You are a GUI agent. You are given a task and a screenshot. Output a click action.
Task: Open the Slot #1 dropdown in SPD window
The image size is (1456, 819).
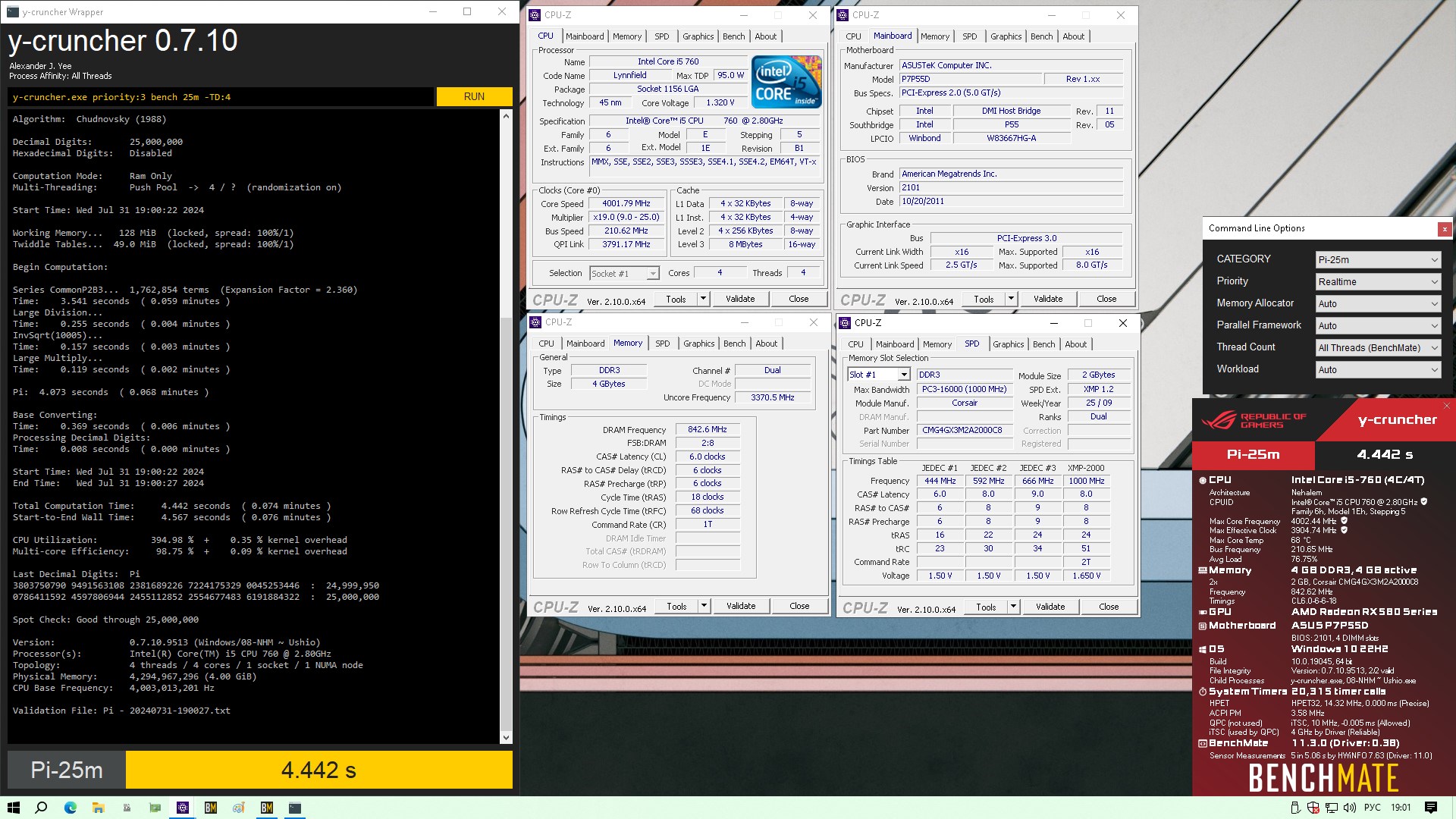click(x=878, y=375)
